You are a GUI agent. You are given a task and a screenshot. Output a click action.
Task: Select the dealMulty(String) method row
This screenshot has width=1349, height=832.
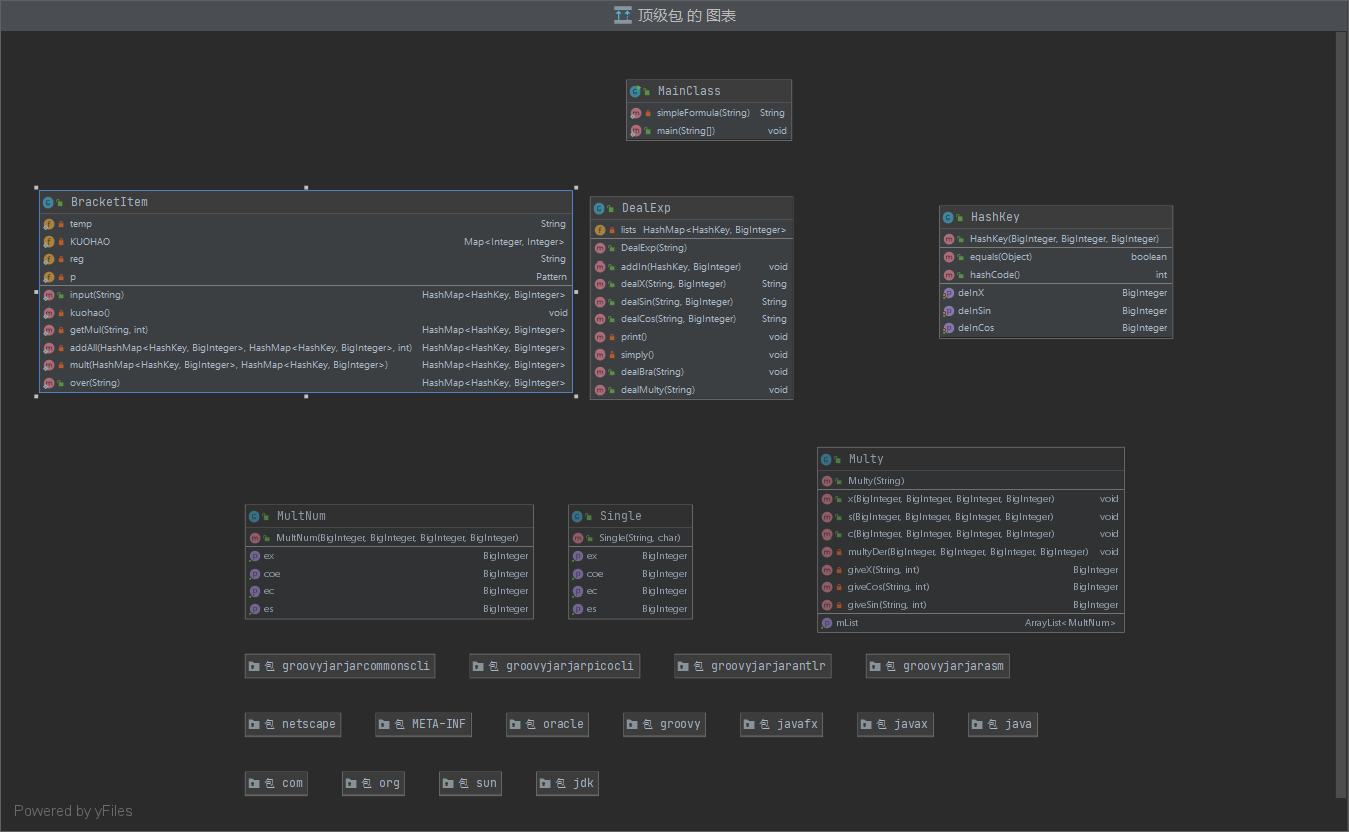click(691, 390)
